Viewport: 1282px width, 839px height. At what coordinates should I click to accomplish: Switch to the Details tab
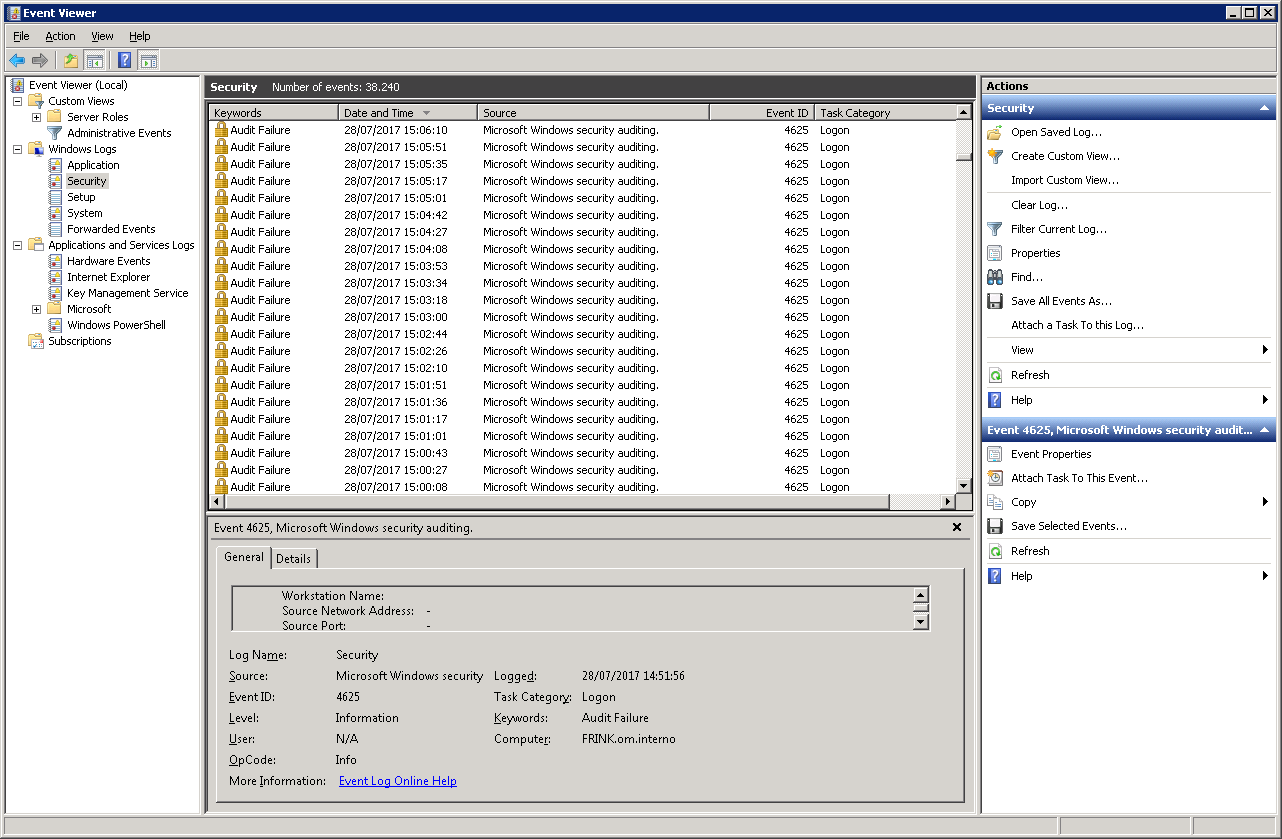pos(294,559)
